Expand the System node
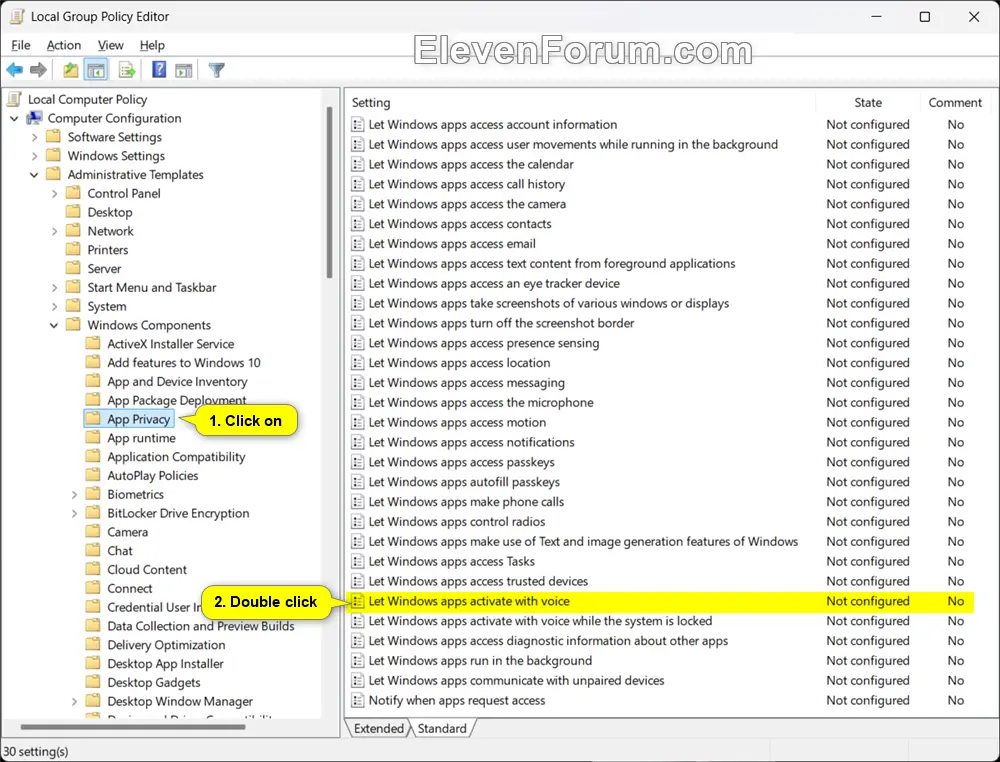This screenshot has width=1000, height=762. (x=54, y=306)
